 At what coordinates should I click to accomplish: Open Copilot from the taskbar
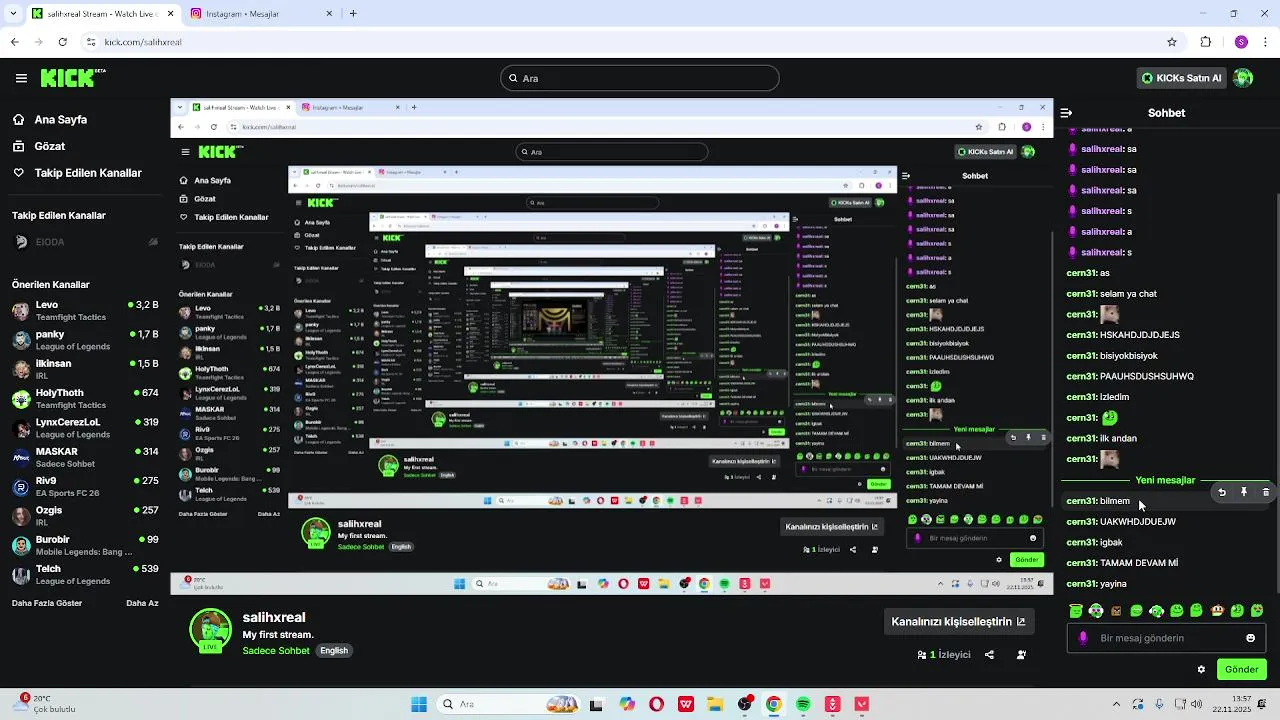pyautogui.click(x=627, y=704)
